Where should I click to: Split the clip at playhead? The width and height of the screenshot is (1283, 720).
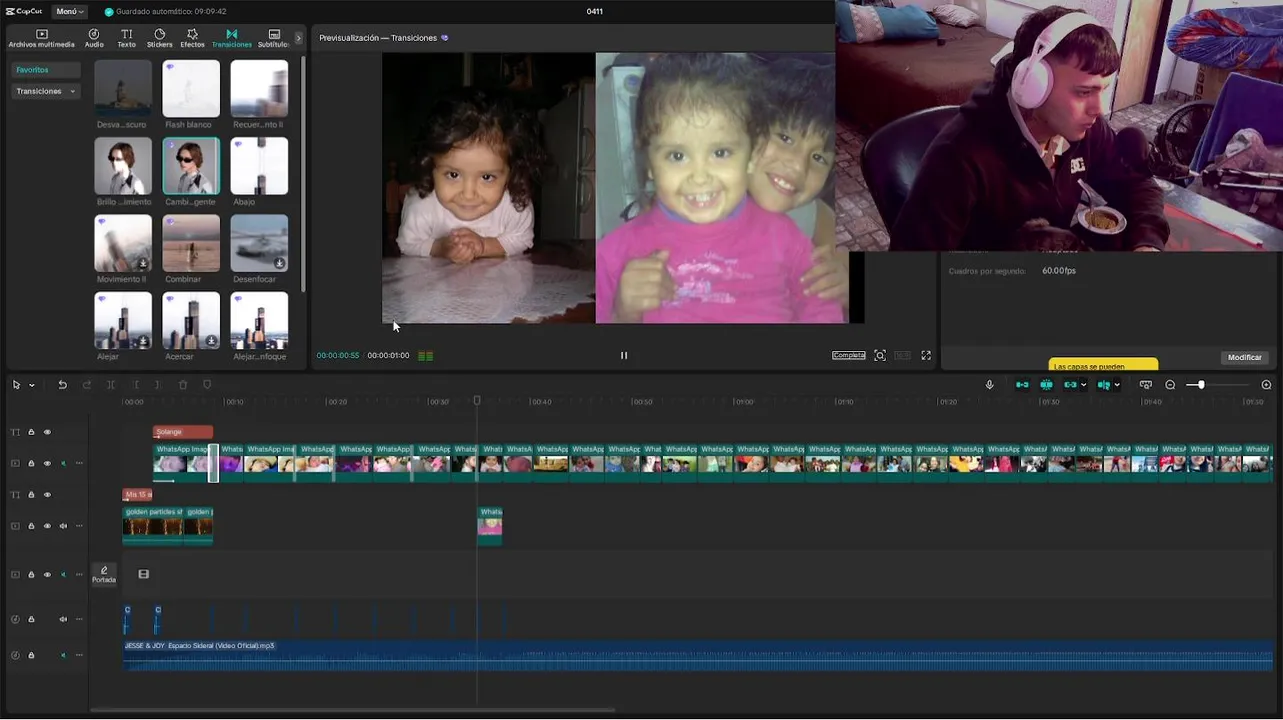[111, 385]
